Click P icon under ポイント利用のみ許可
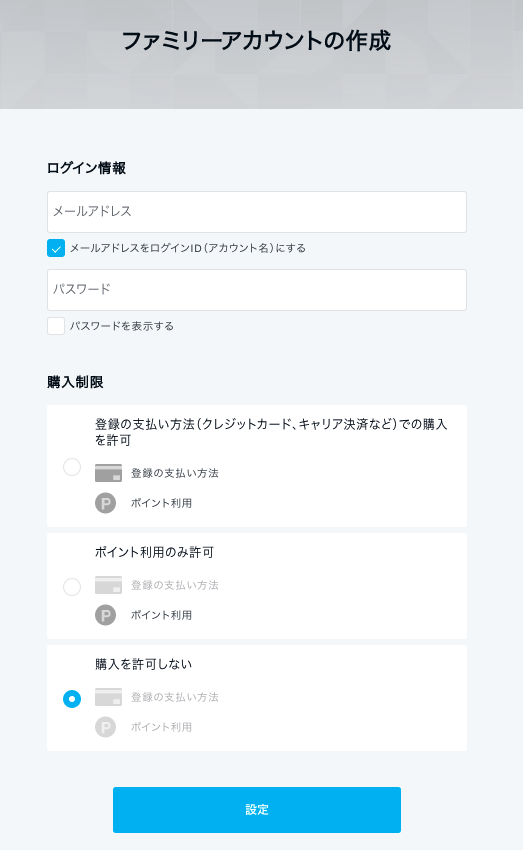 pyautogui.click(x=106, y=615)
